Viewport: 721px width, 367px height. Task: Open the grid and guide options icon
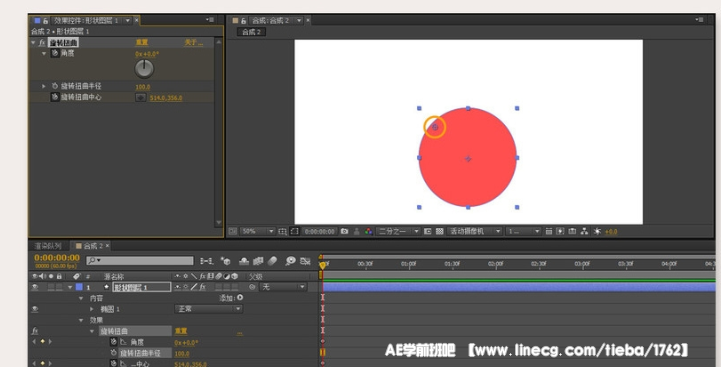click(x=283, y=231)
